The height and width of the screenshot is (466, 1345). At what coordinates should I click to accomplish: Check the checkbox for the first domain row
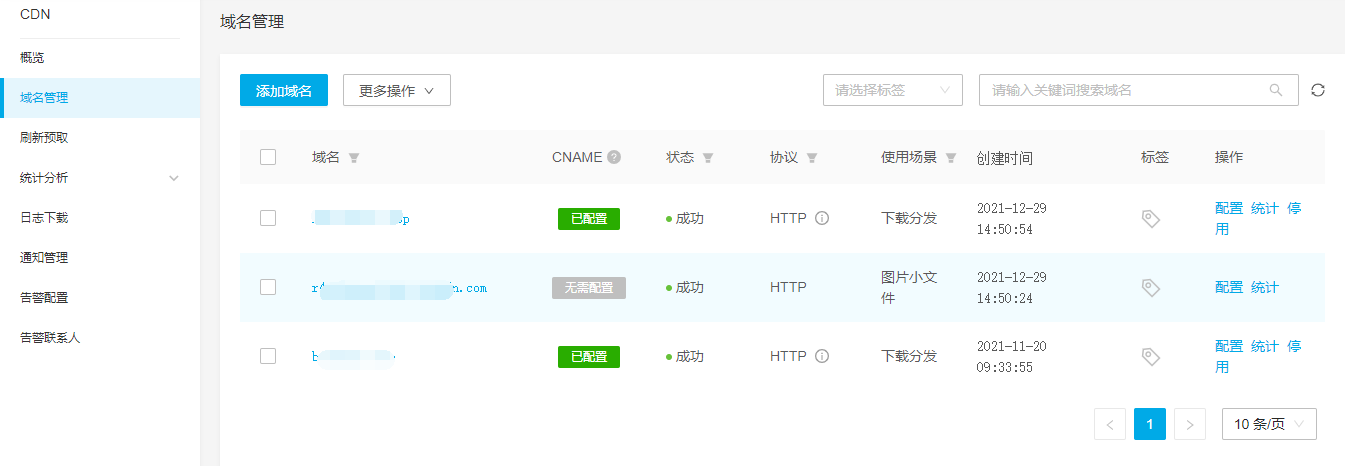click(268, 218)
